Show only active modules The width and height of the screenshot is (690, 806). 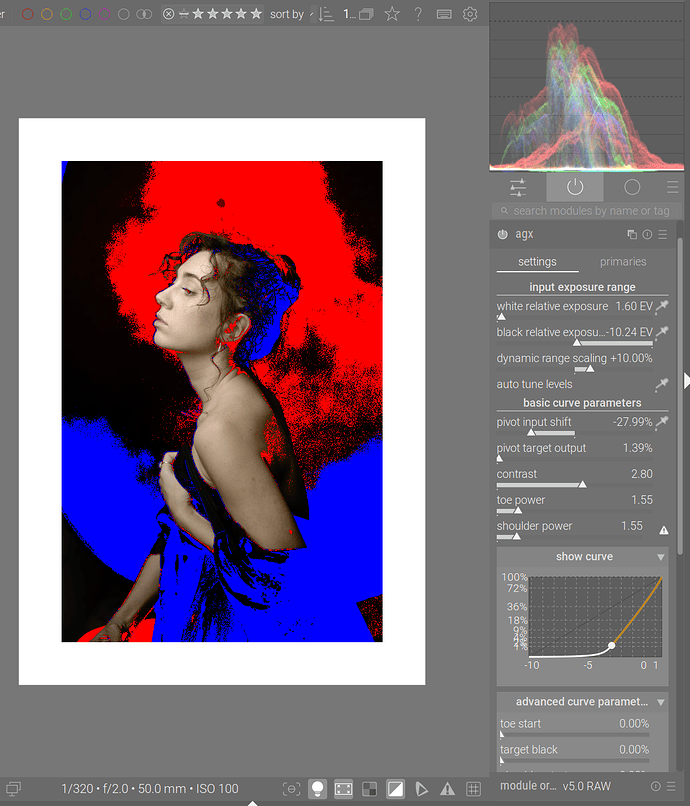(x=575, y=187)
